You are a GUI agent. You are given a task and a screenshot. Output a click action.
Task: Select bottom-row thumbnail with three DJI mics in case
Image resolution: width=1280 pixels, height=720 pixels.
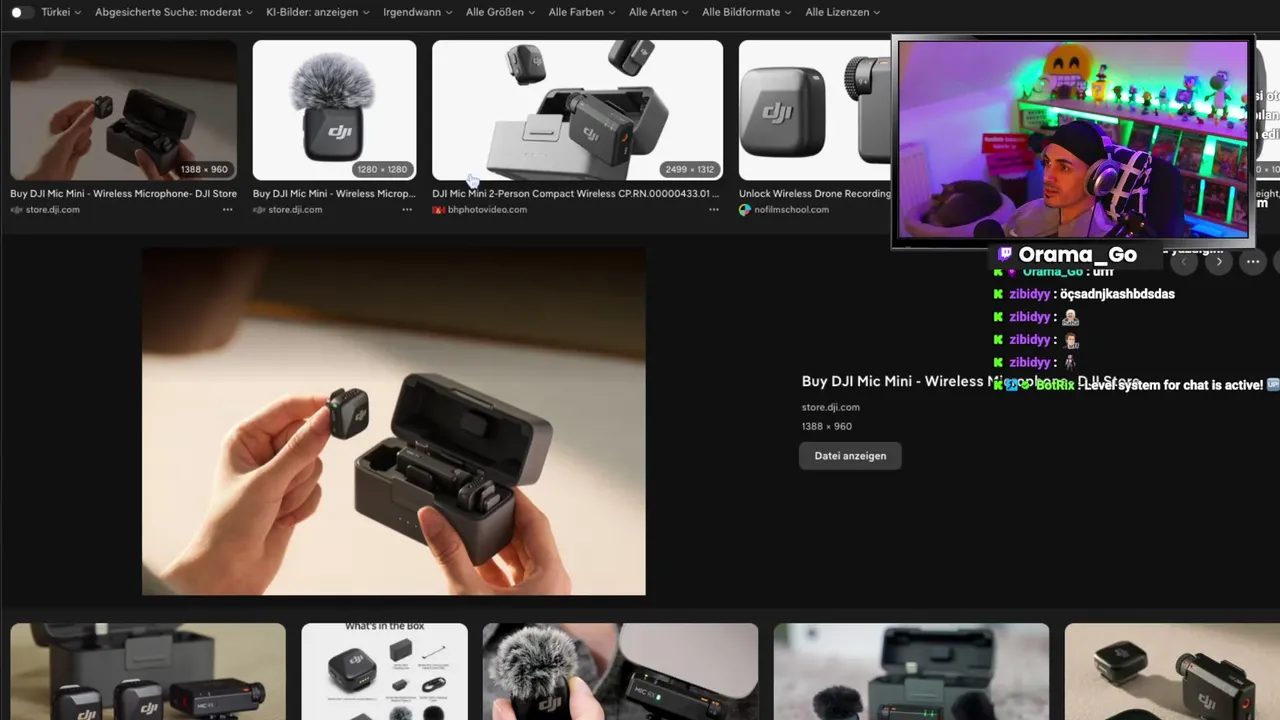tap(148, 672)
